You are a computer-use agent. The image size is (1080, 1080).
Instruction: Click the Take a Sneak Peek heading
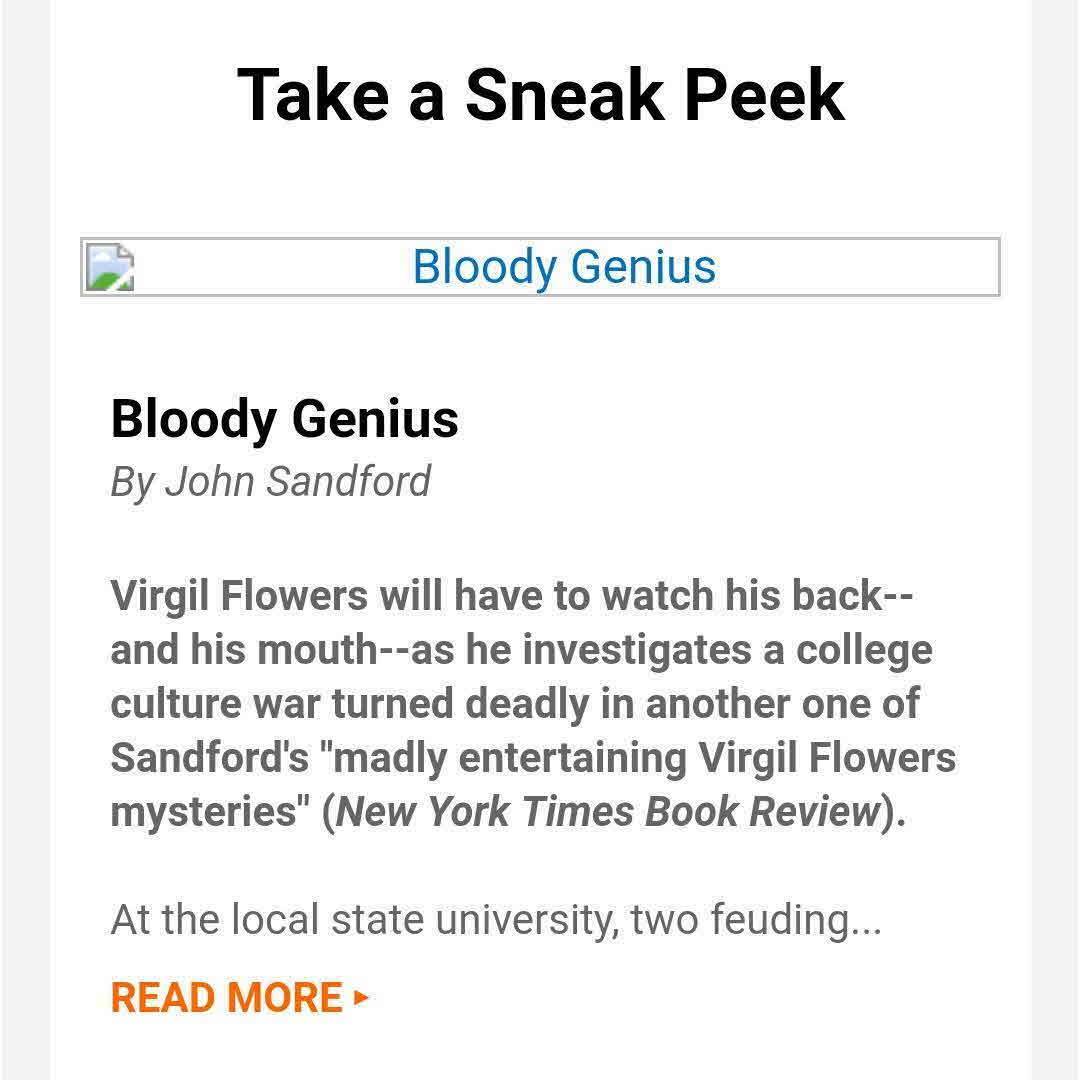click(540, 94)
